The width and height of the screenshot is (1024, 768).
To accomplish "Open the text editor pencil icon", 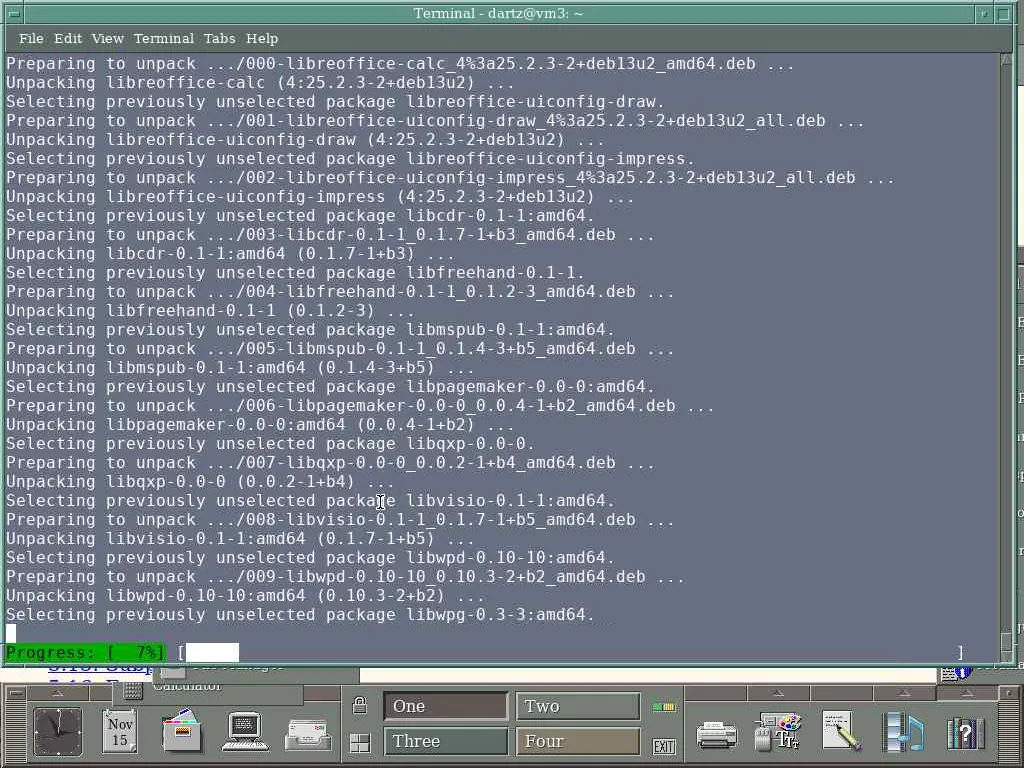I will [840, 731].
